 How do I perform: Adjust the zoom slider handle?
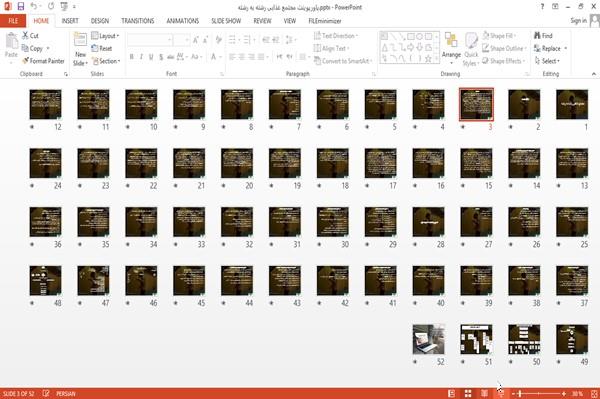[x=520, y=394]
